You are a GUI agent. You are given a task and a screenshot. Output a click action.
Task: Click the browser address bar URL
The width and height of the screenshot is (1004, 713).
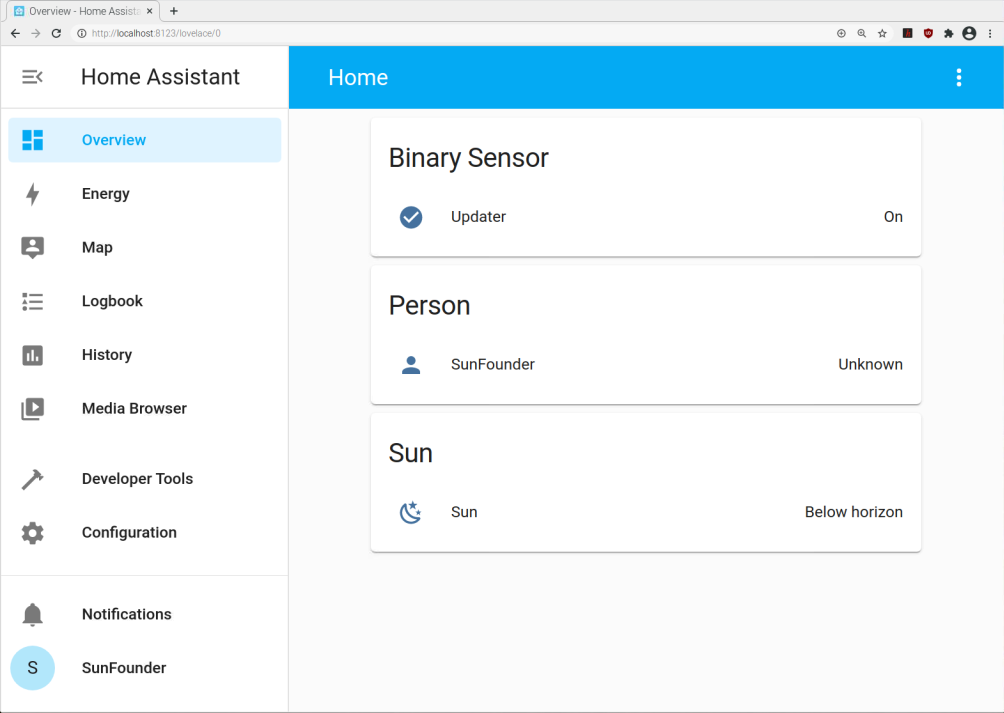pos(156,33)
